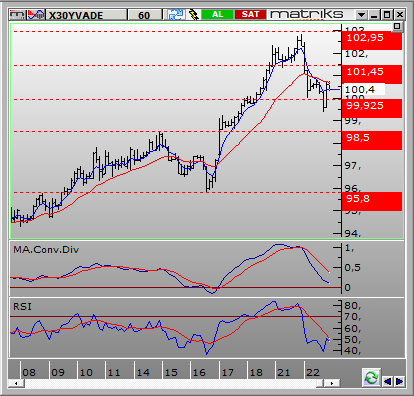Image resolution: width=414 pixels, height=396 pixels.
Task: Select the 98,5 support level label
Action: [x=372, y=140]
